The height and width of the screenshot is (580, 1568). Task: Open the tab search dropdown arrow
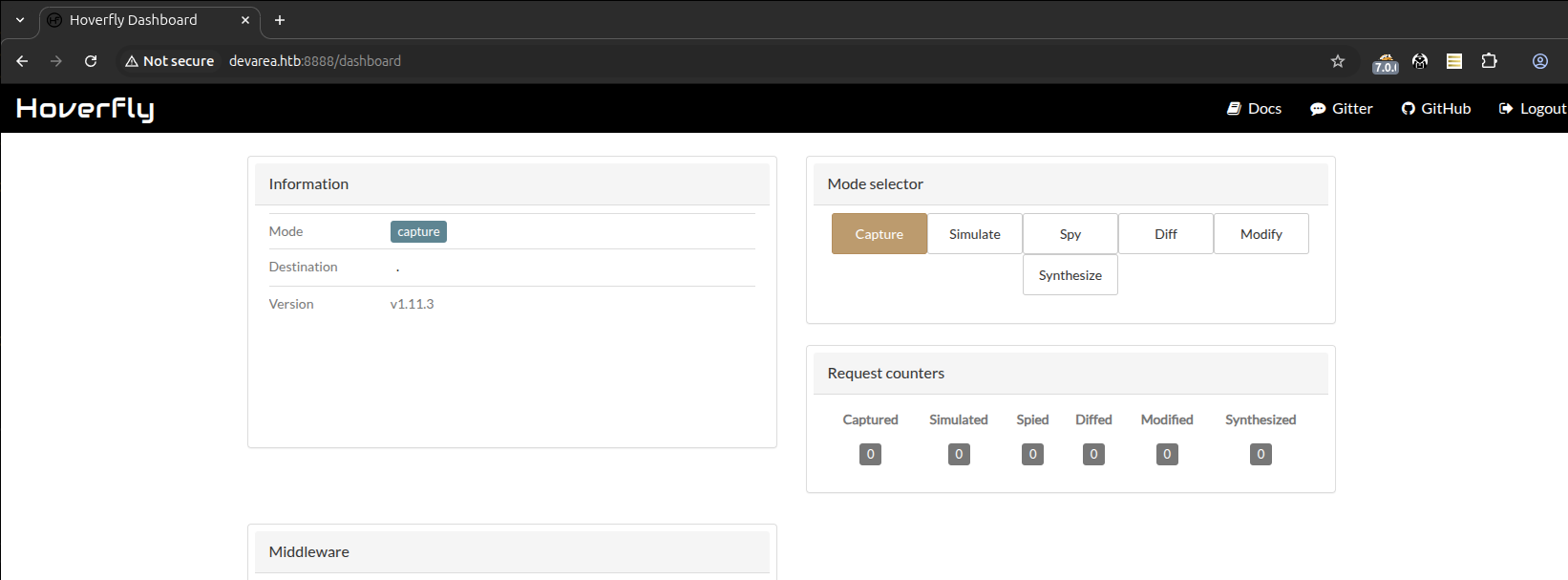pyautogui.click(x=20, y=20)
